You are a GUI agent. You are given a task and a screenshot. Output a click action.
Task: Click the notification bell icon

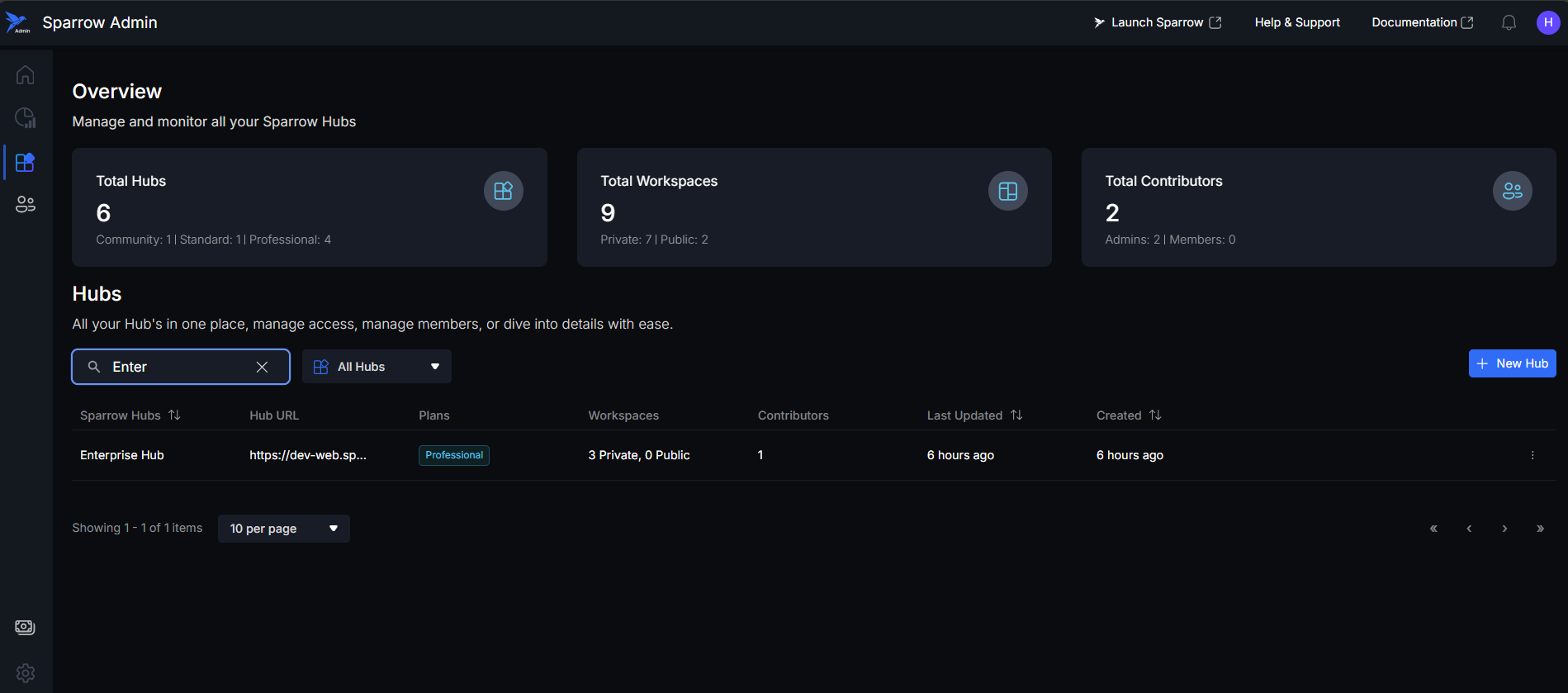pyautogui.click(x=1509, y=23)
